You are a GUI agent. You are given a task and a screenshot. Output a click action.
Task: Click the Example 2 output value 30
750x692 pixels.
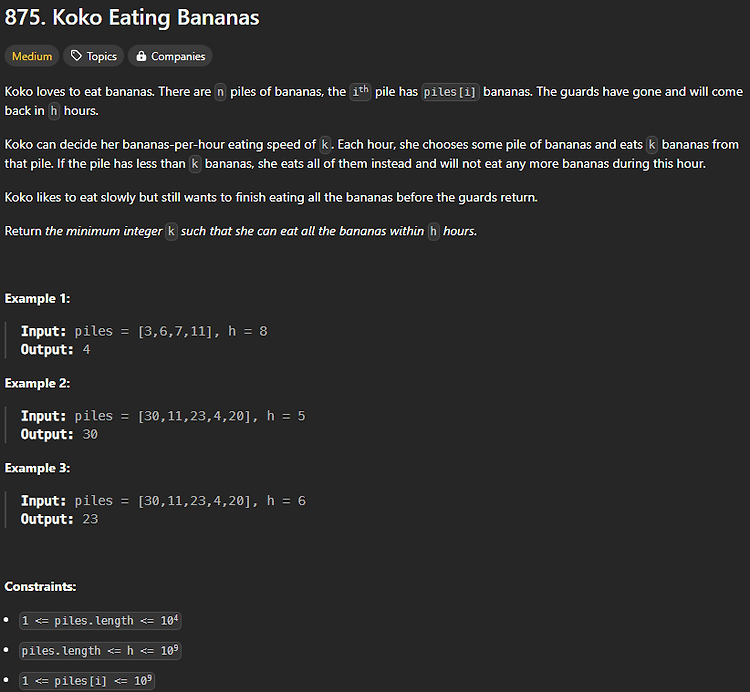click(90, 434)
